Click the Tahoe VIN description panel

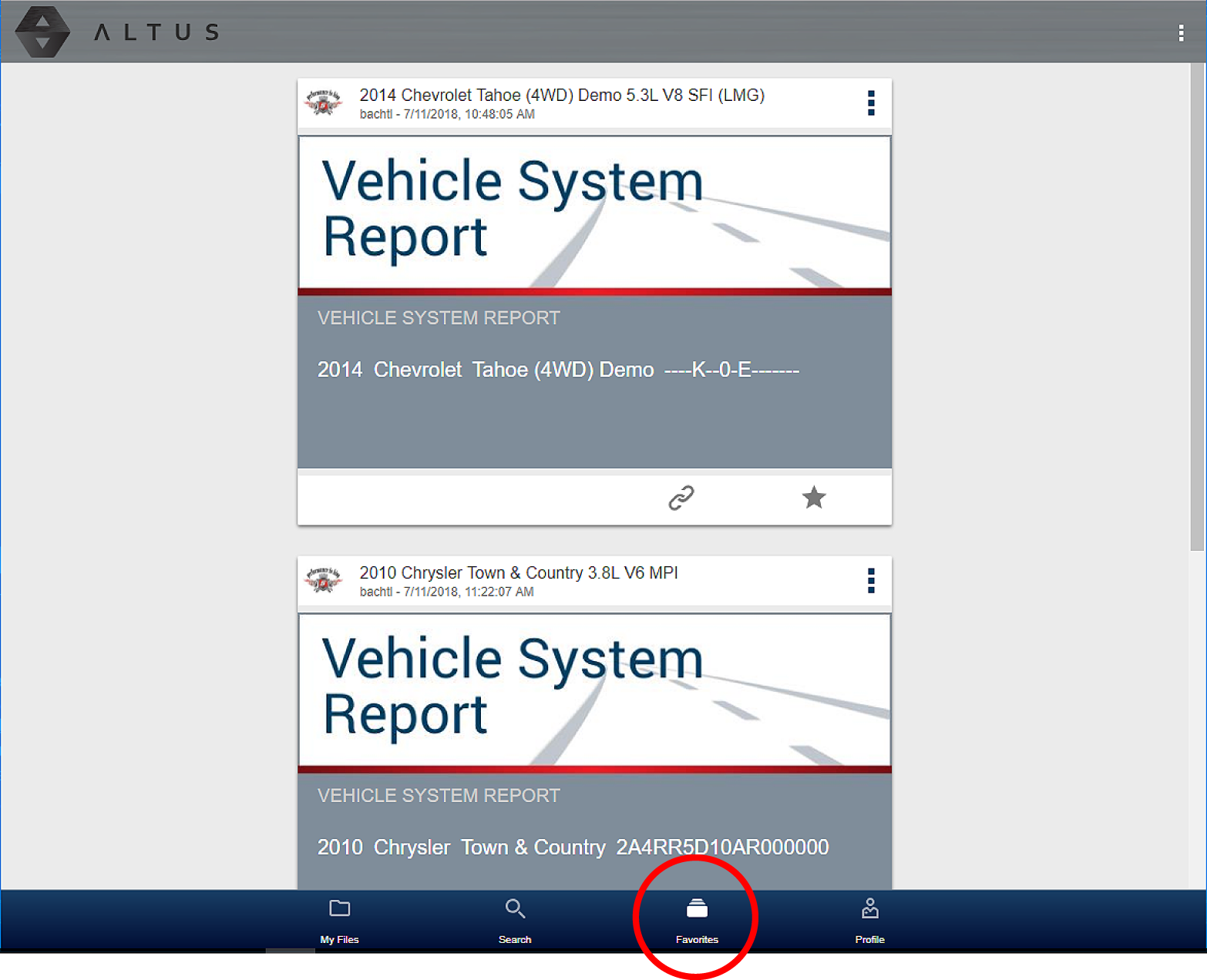click(594, 382)
